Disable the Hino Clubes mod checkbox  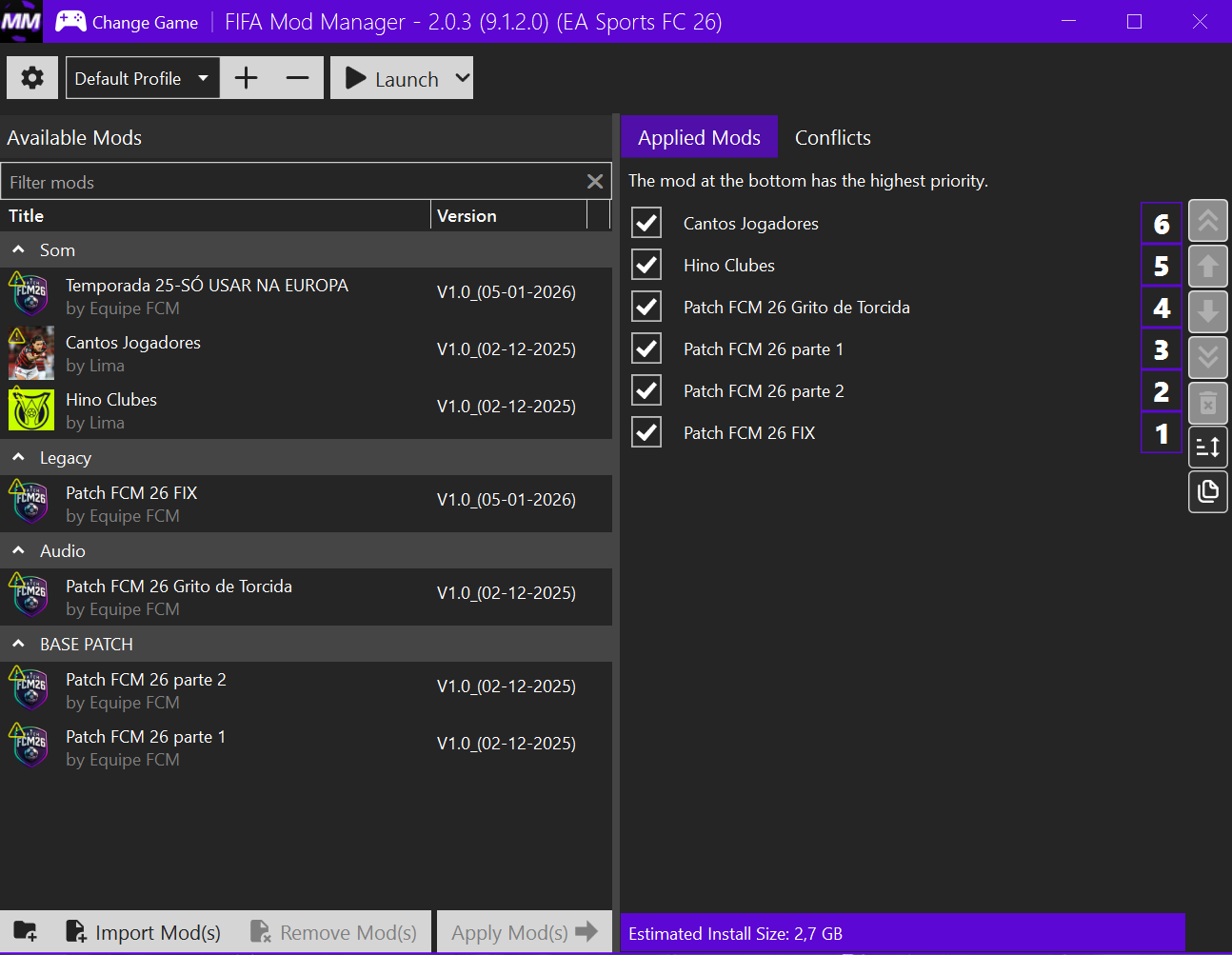click(x=646, y=265)
